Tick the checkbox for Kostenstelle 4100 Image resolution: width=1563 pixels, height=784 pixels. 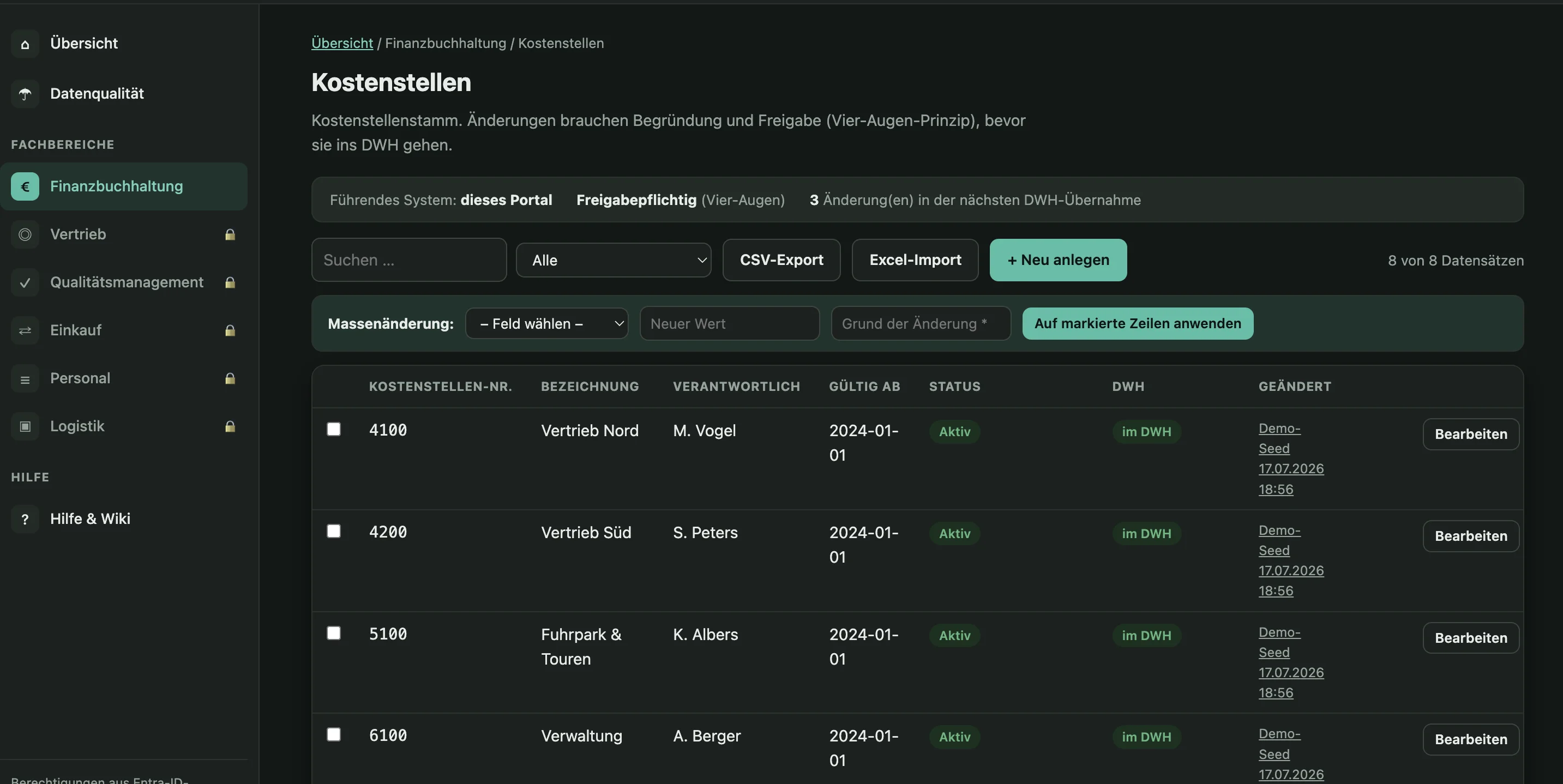(334, 429)
